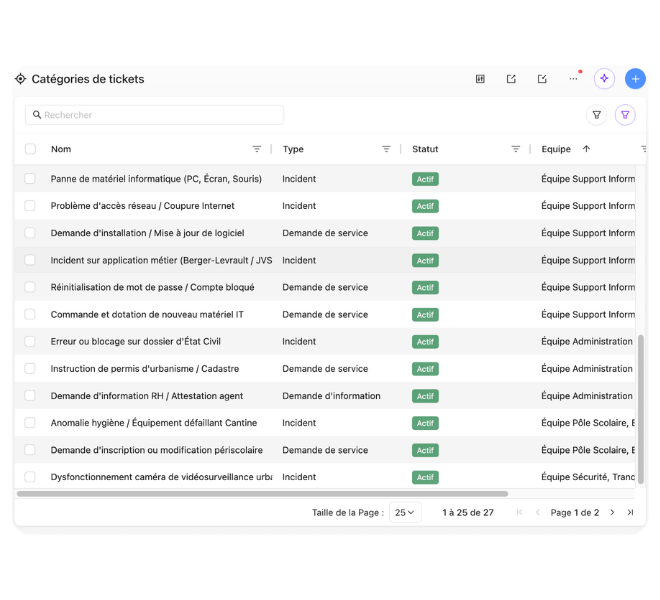Open Dysfonctionnement caméra de vidéosurveillance entry
The height and width of the screenshot is (600, 660).
(161, 477)
